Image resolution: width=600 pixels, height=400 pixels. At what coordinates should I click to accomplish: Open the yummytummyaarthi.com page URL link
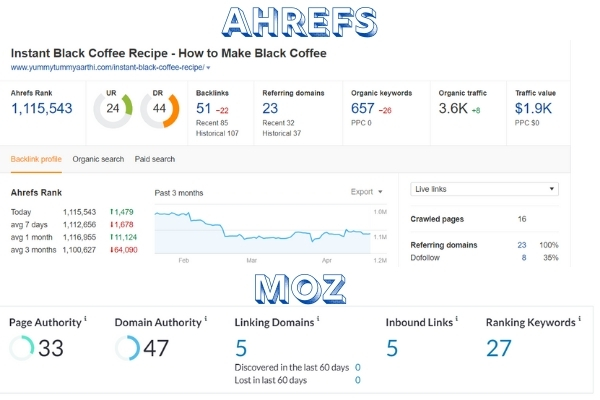108,67
